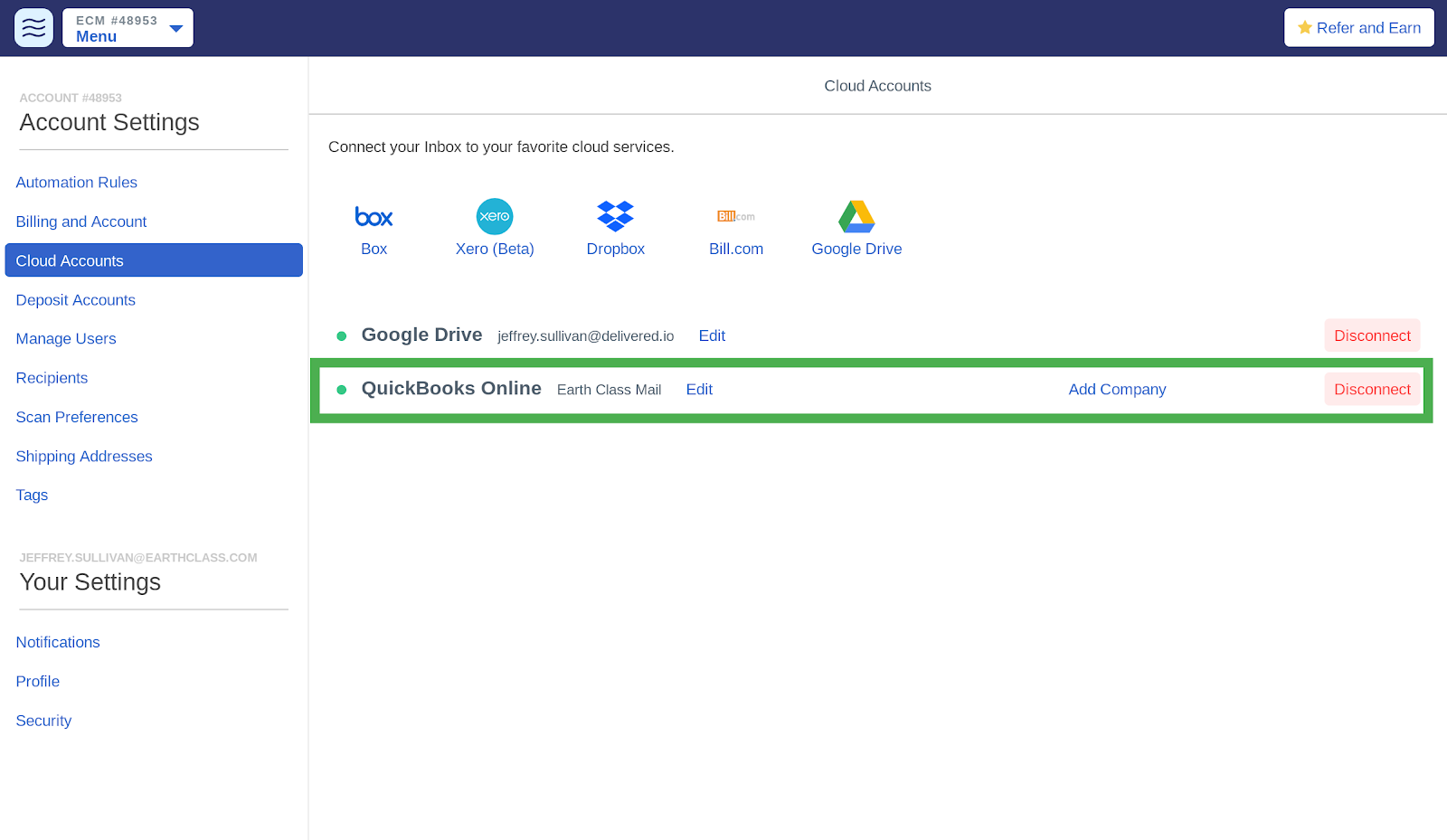
Task: Click the Box logo icon
Action: [x=374, y=217]
